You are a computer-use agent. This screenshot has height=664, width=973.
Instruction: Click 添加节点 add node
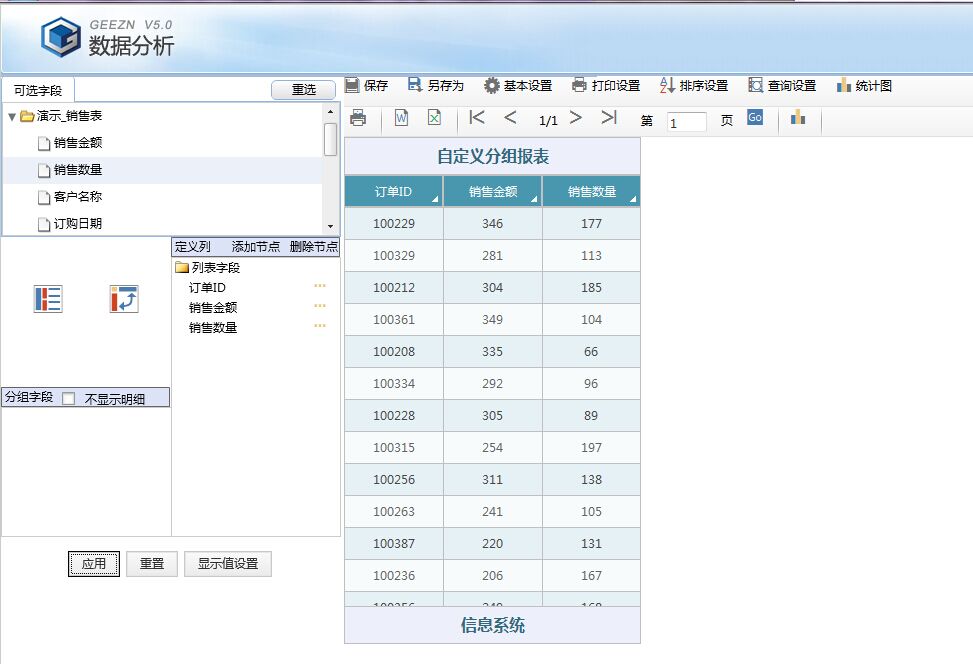click(x=256, y=246)
